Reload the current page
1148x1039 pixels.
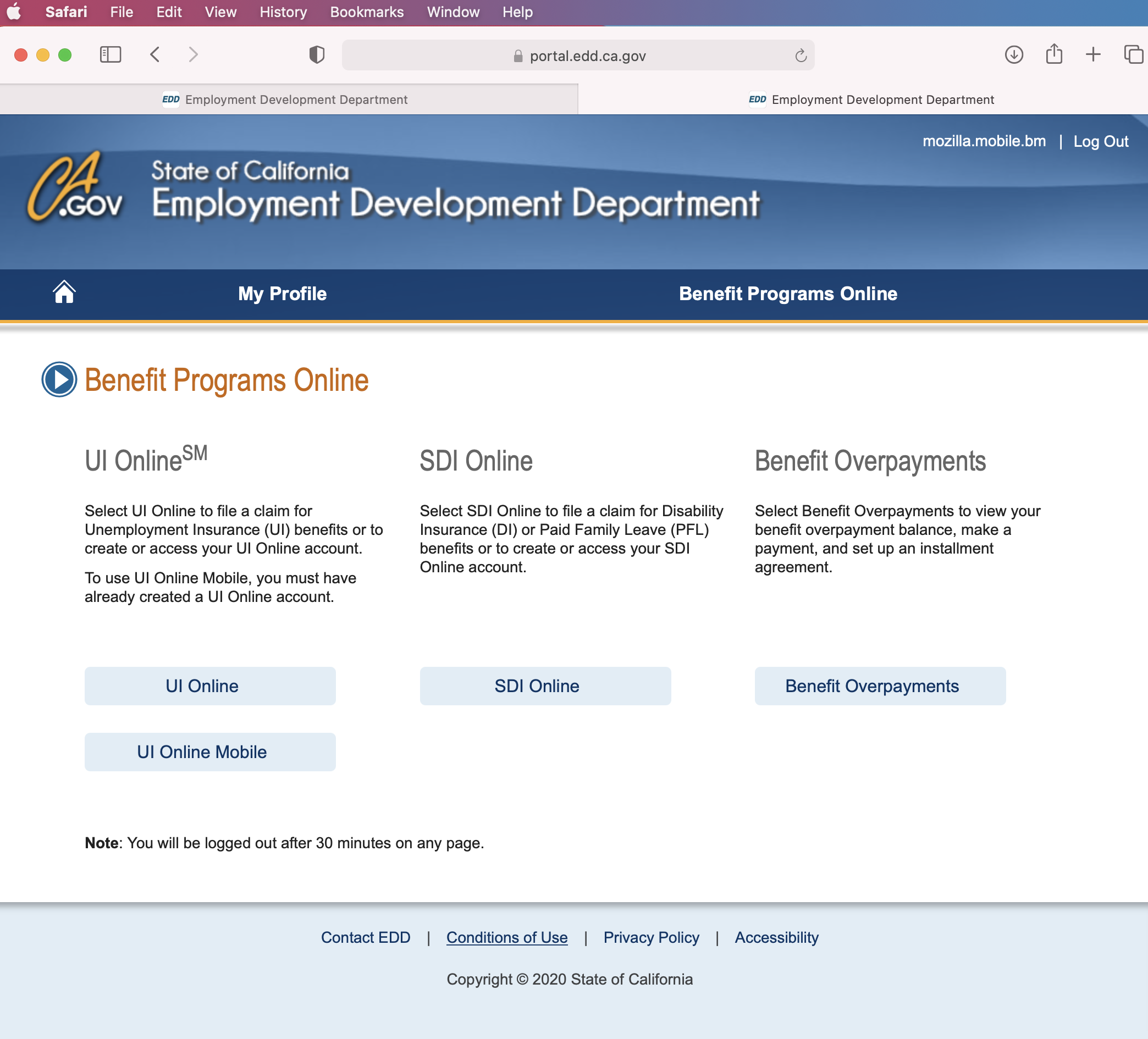(x=801, y=55)
